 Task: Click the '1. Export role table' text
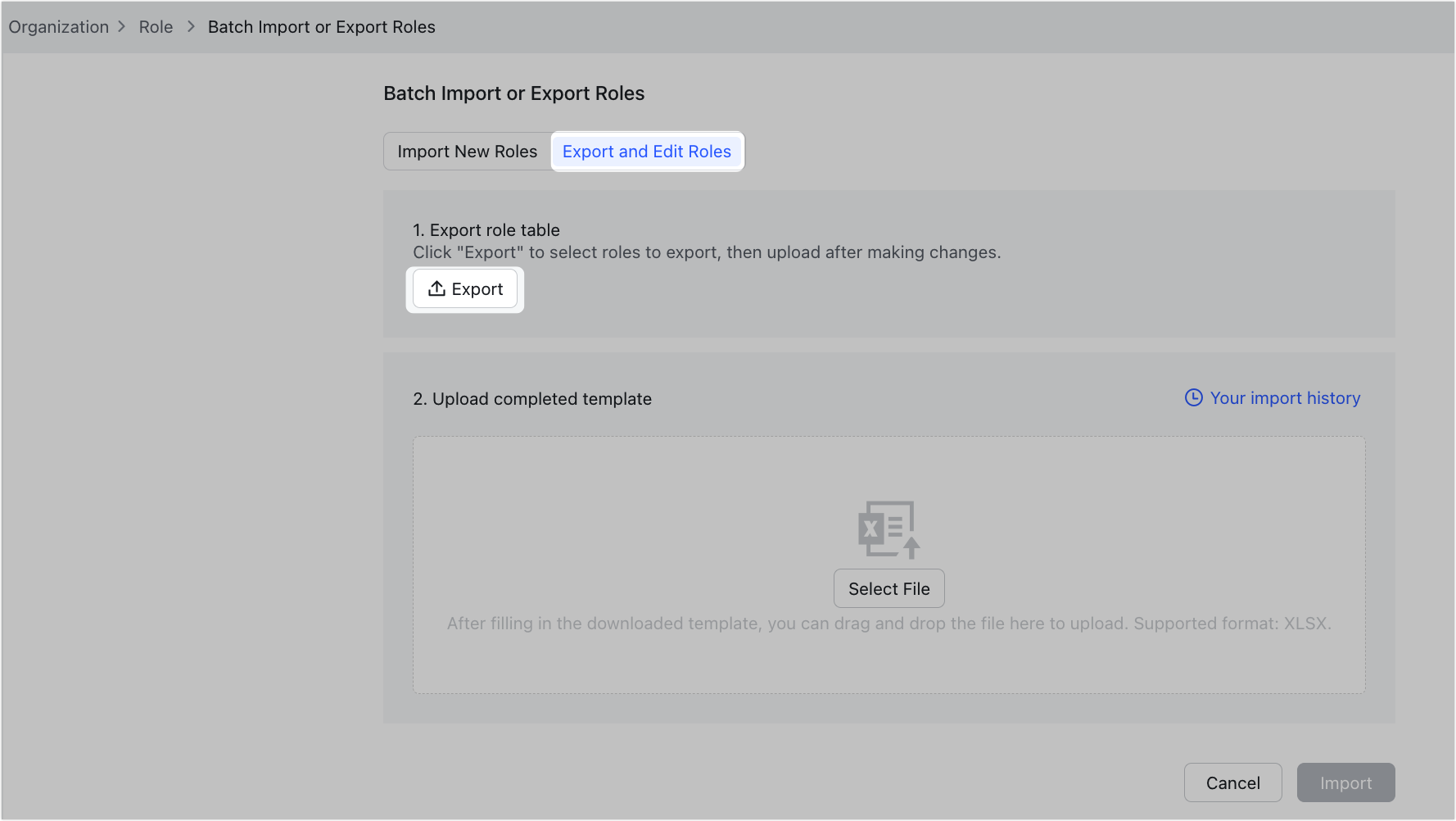486,230
